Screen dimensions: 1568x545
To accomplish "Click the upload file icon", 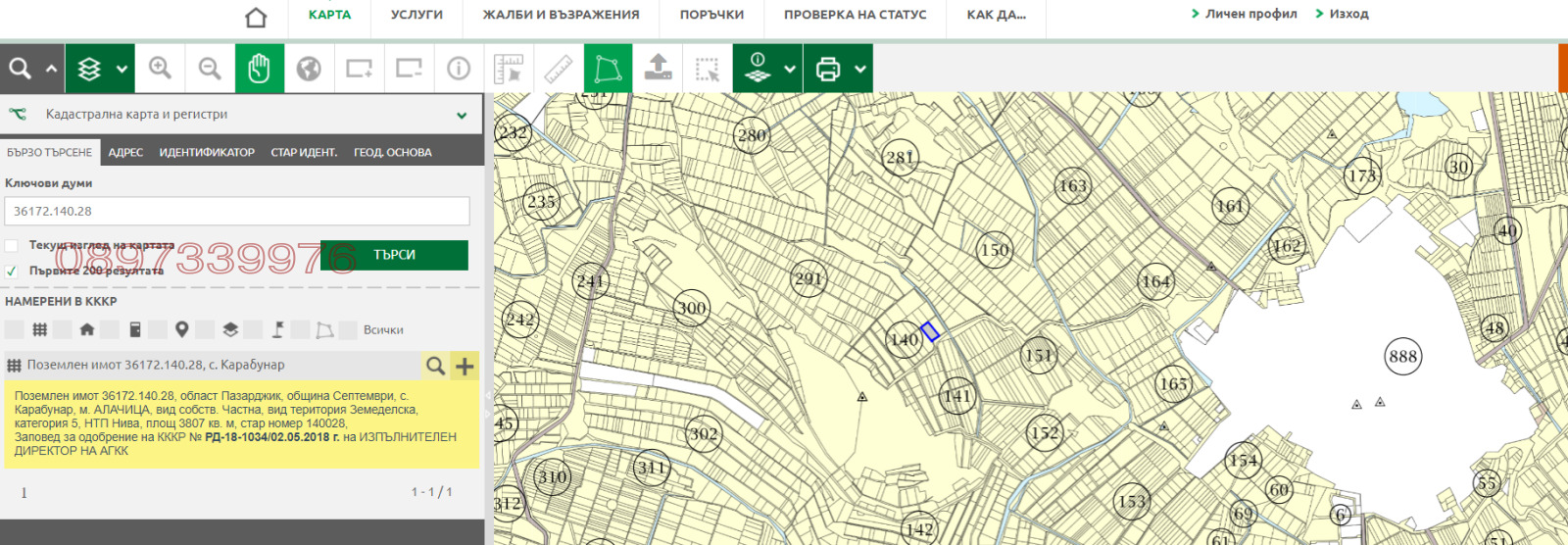I will pos(658,69).
